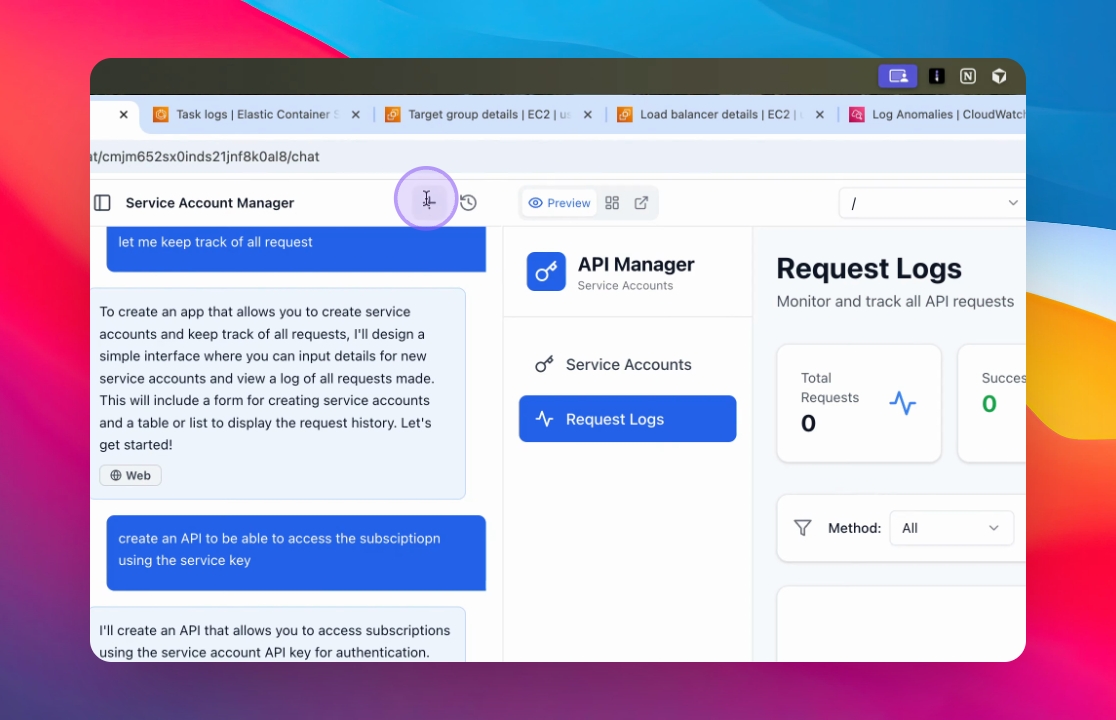Click the purple screen recording menu bar icon
1116x720 pixels.
[897, 76]
